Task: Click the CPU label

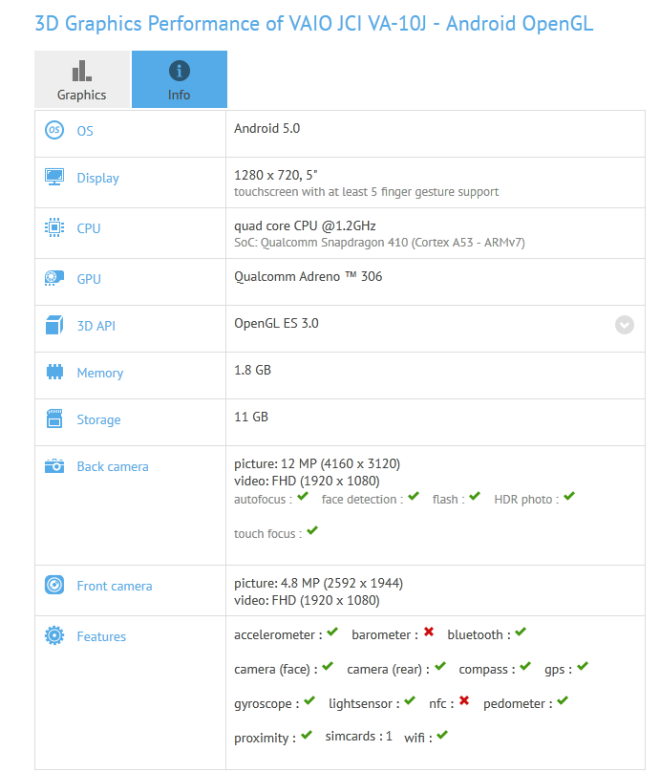Action: tap(89, 228)
